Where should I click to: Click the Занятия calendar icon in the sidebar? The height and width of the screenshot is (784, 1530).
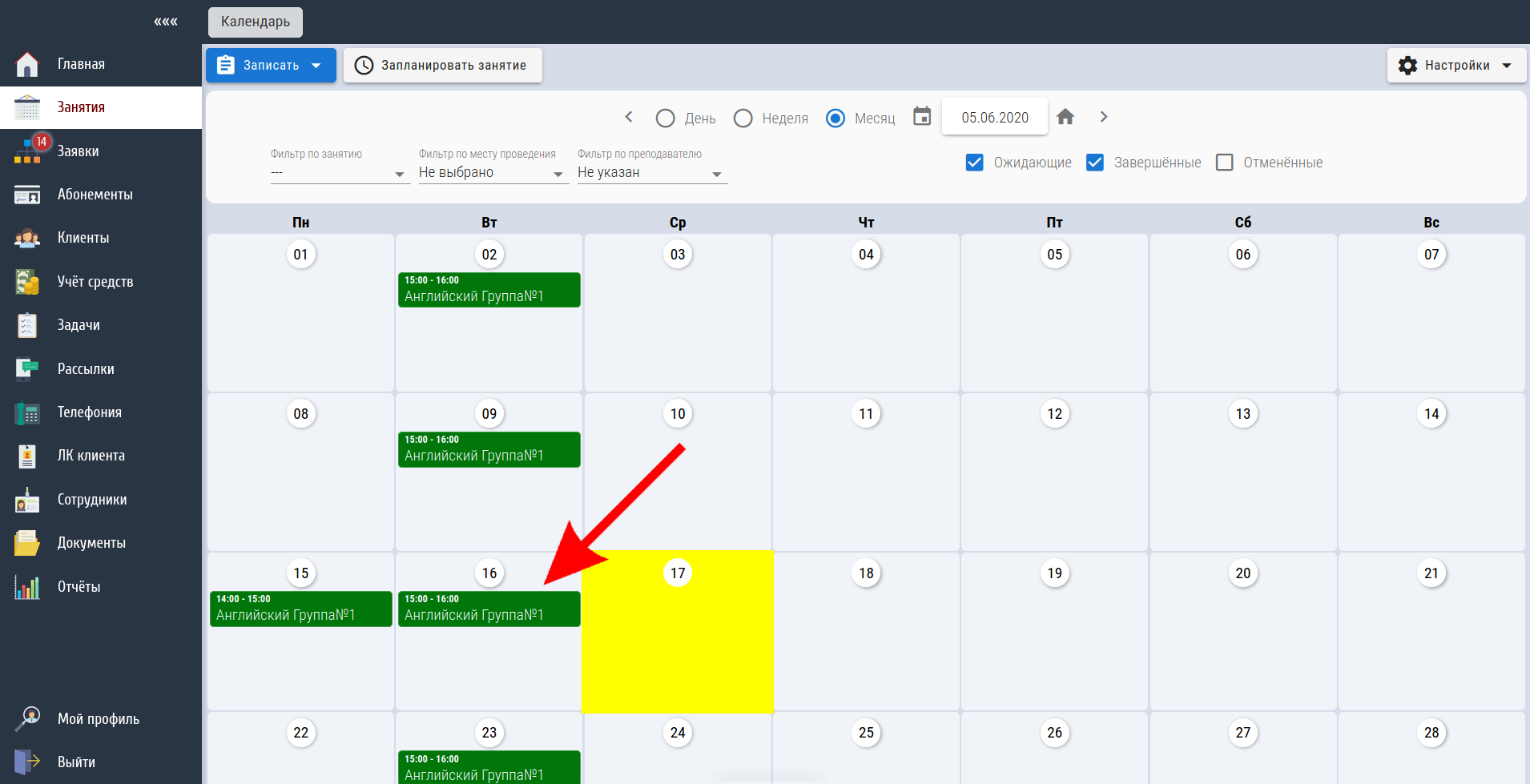click(x=27, y=107)
